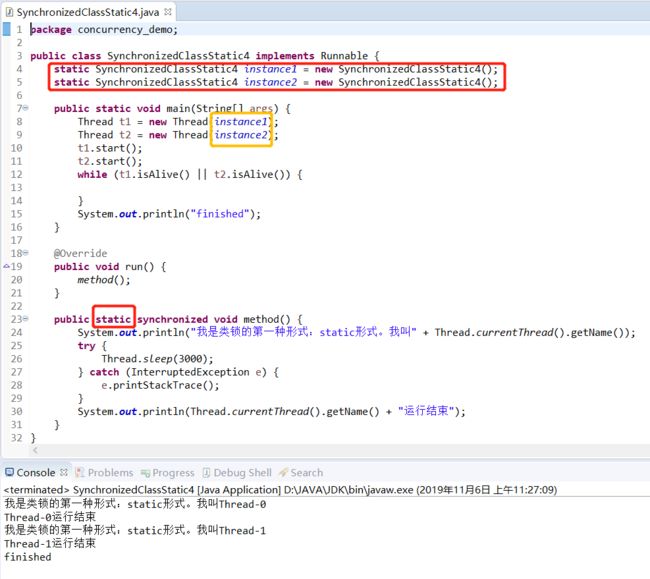The width and height of the screenshot is (650, 579).
Task: Click the 'package' keyword on line 1
Action: [x=51, y=30]
